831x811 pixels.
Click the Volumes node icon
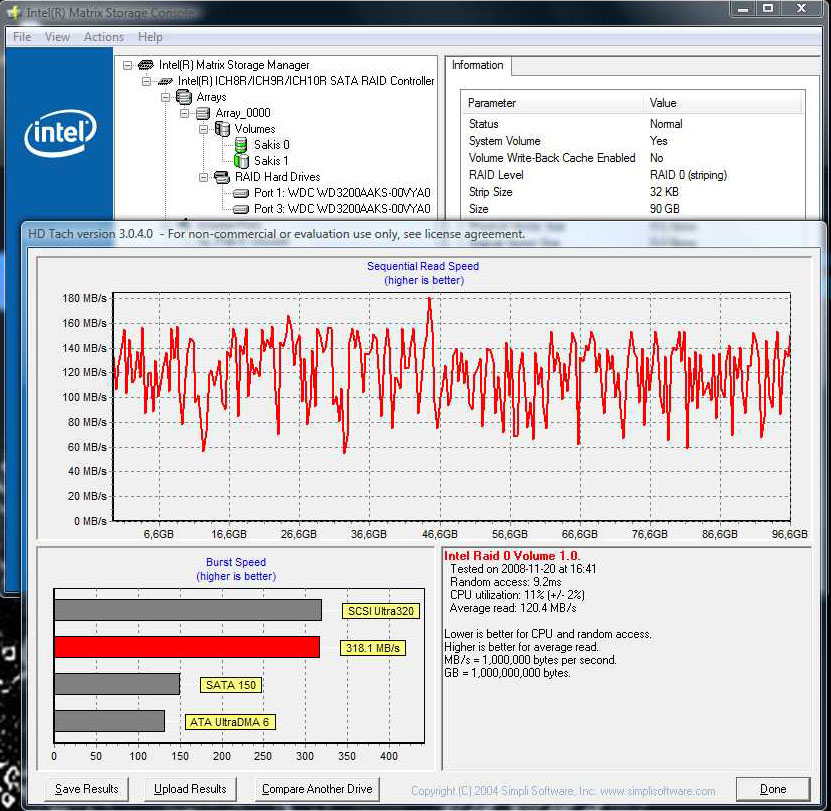(222, 129)
